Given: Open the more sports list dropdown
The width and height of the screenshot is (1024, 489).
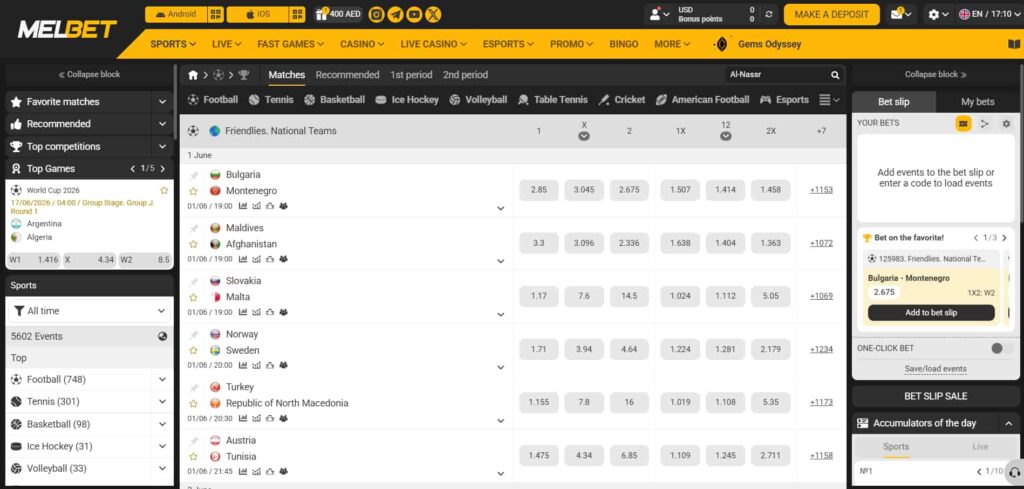Looking at the screenshot, I should click(x=829, y=100).
